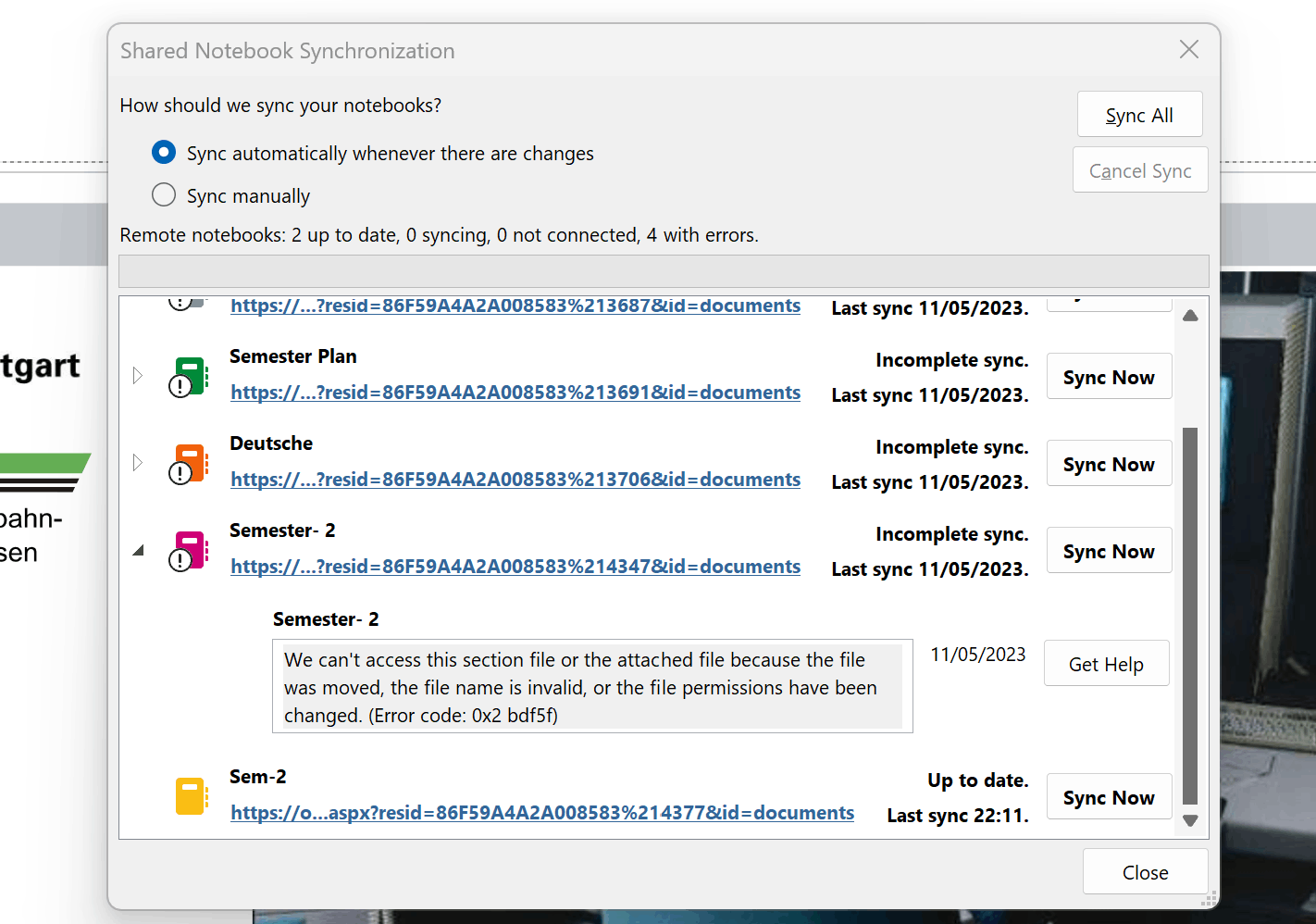The height and width of the screenshot is (924, 1316).
Task: Click the Cancel Sync button
Action: (1140, 170)
